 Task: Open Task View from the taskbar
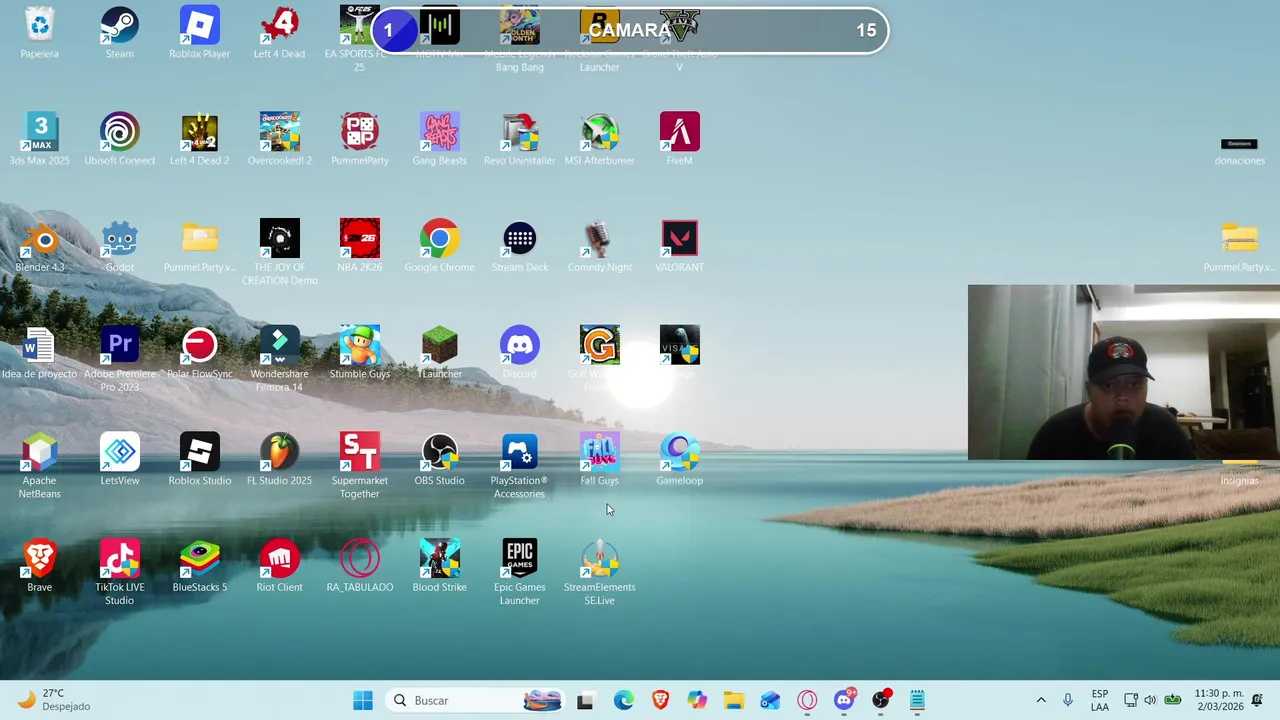click(x=585, y=701)
